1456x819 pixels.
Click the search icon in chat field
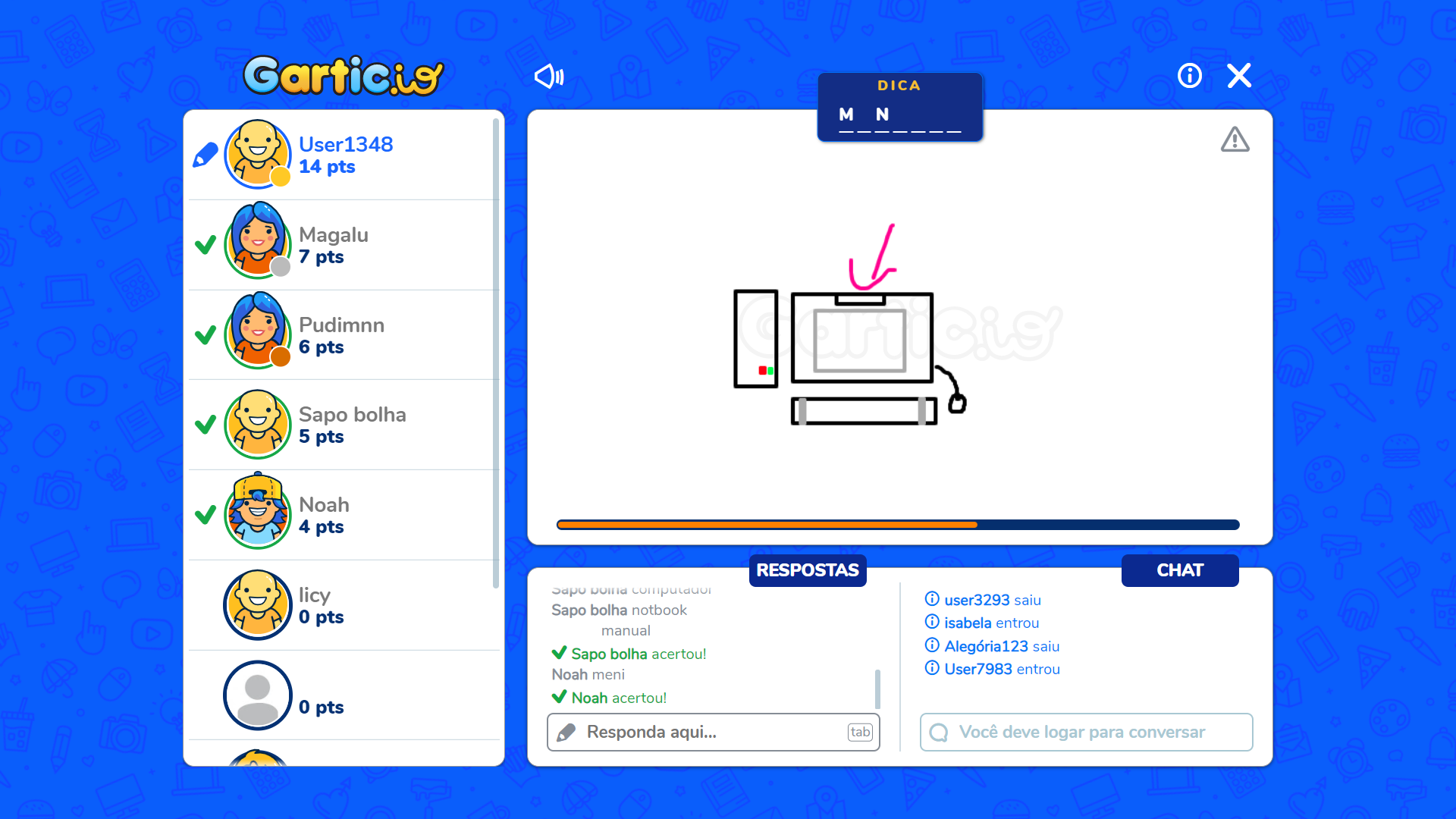[939, 732]
